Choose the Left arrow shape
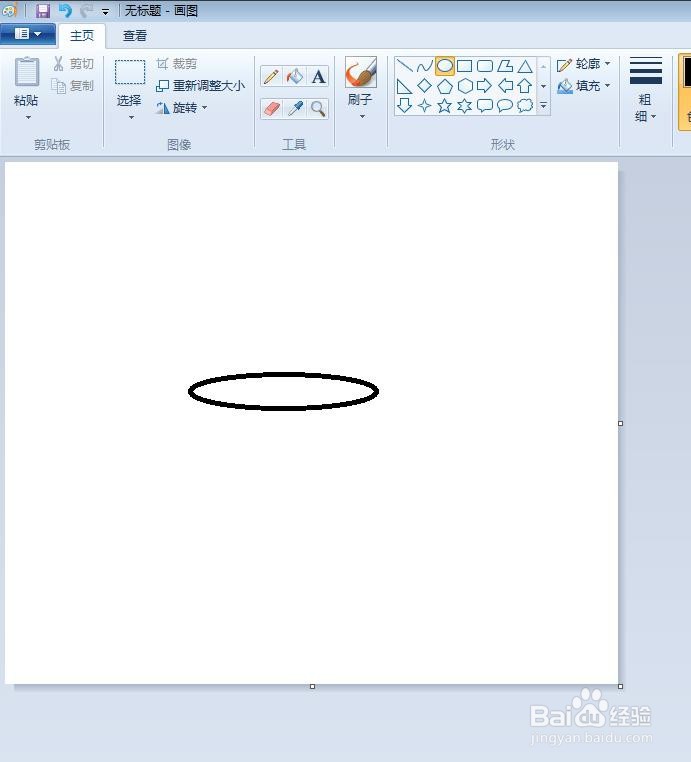The image size is (691, 762). pyautogui.click(x=505, y=86)
